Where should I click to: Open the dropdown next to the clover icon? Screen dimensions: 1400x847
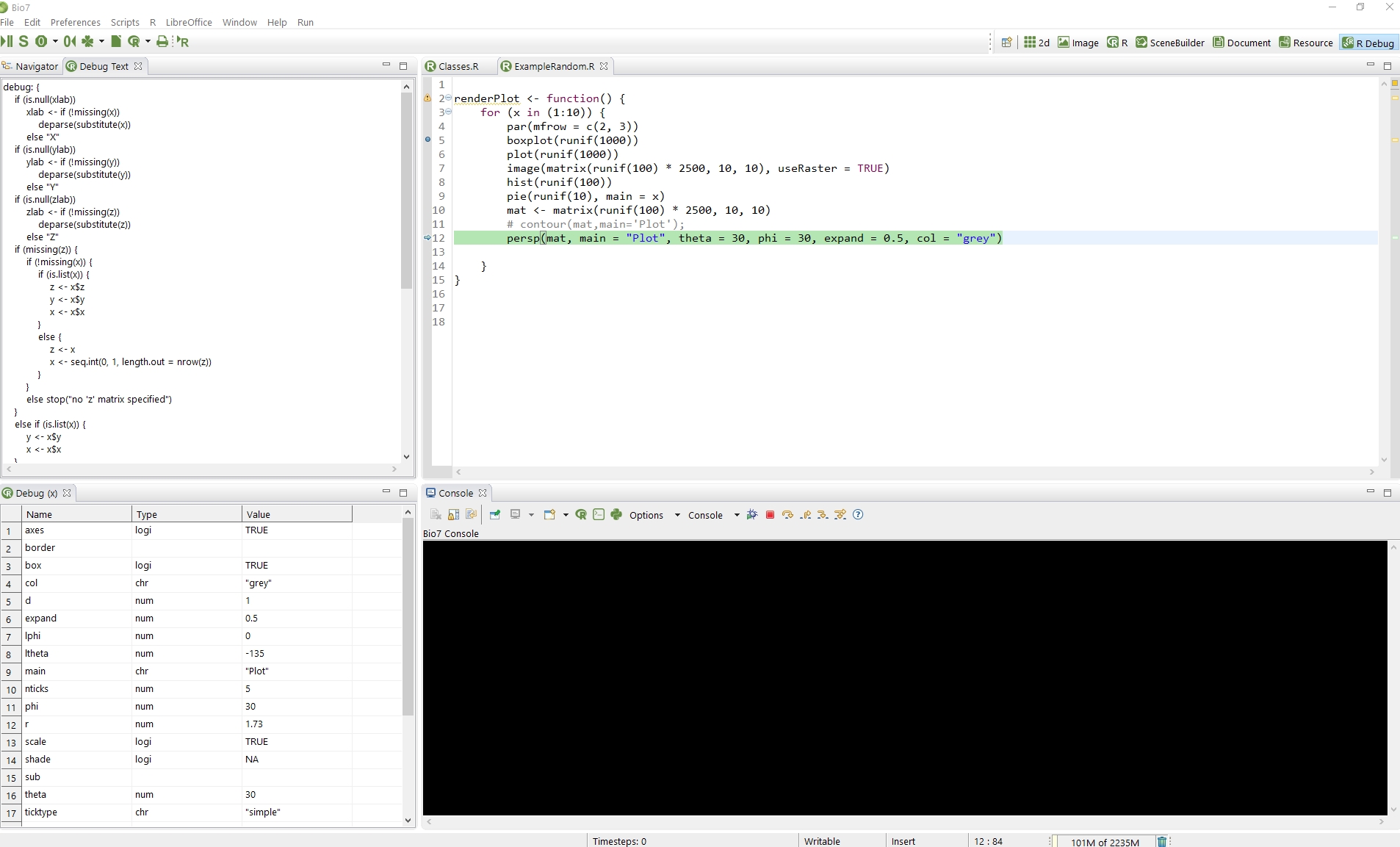[101, 42]
